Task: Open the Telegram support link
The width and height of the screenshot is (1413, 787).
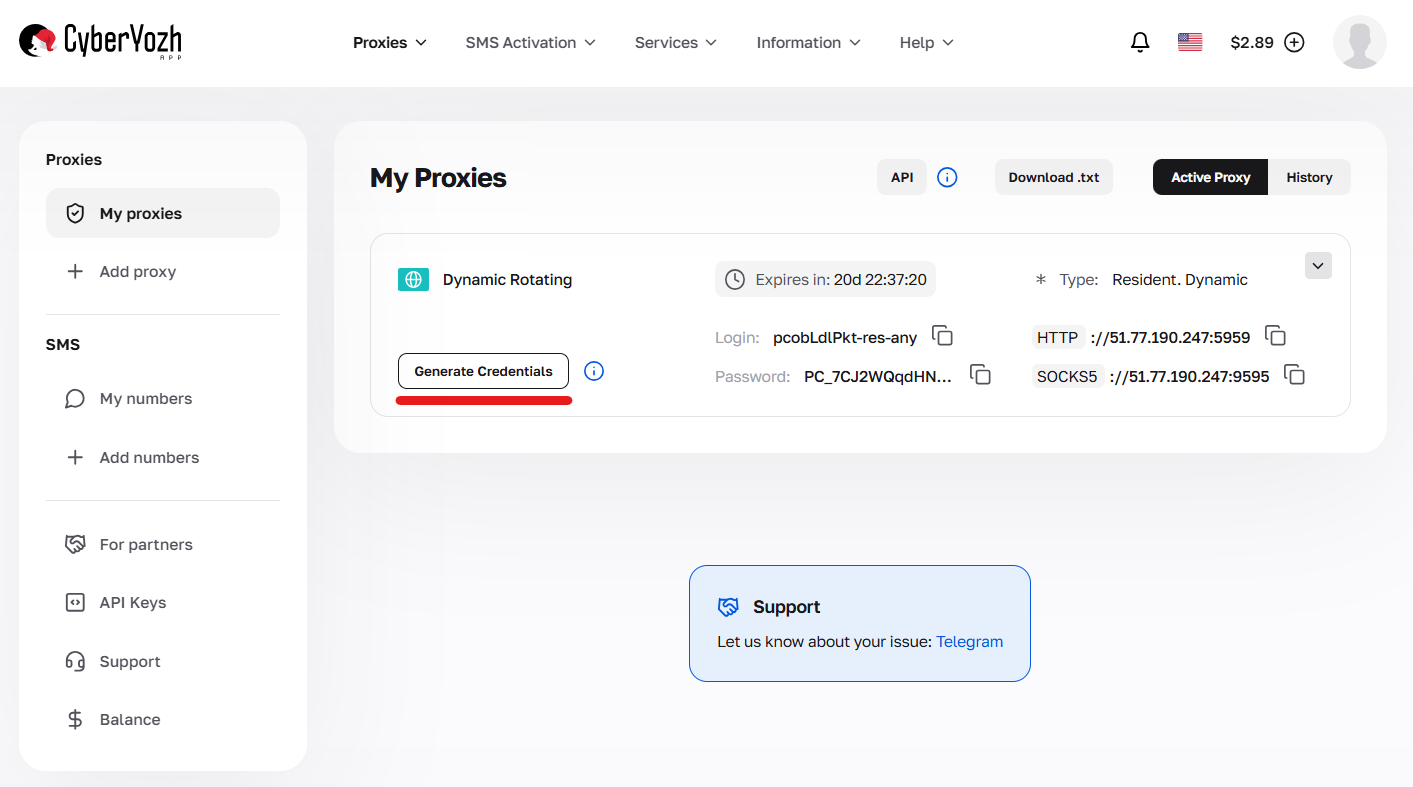Action: point(969,641)
